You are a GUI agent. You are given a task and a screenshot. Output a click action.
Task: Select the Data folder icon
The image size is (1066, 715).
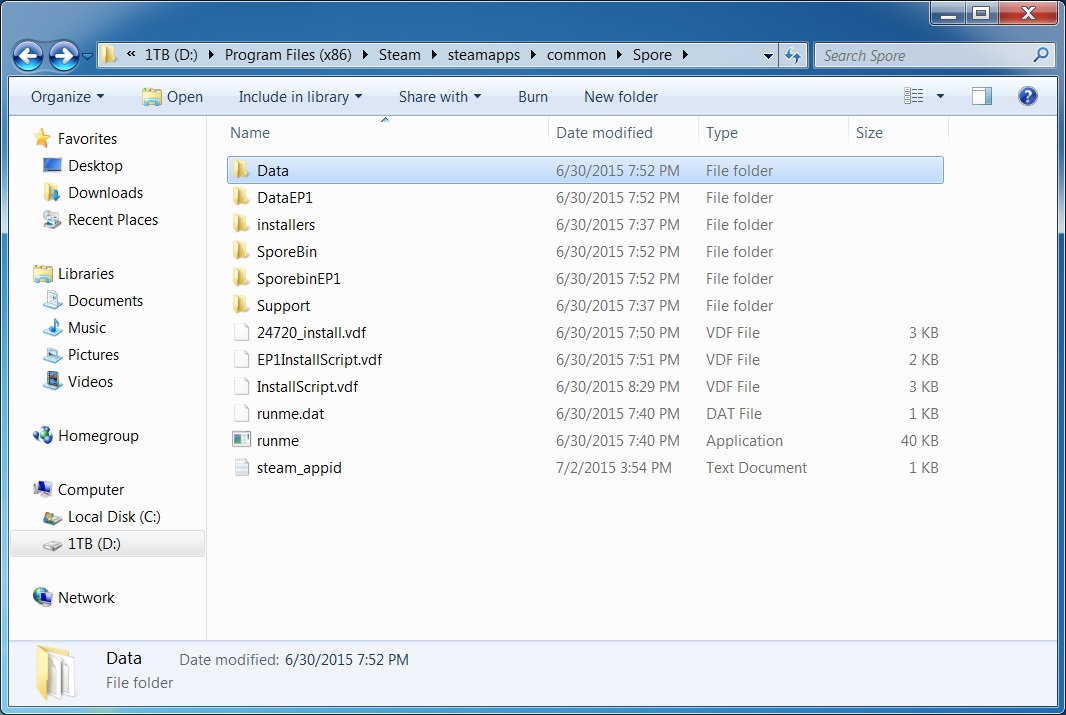pos(241,170)
